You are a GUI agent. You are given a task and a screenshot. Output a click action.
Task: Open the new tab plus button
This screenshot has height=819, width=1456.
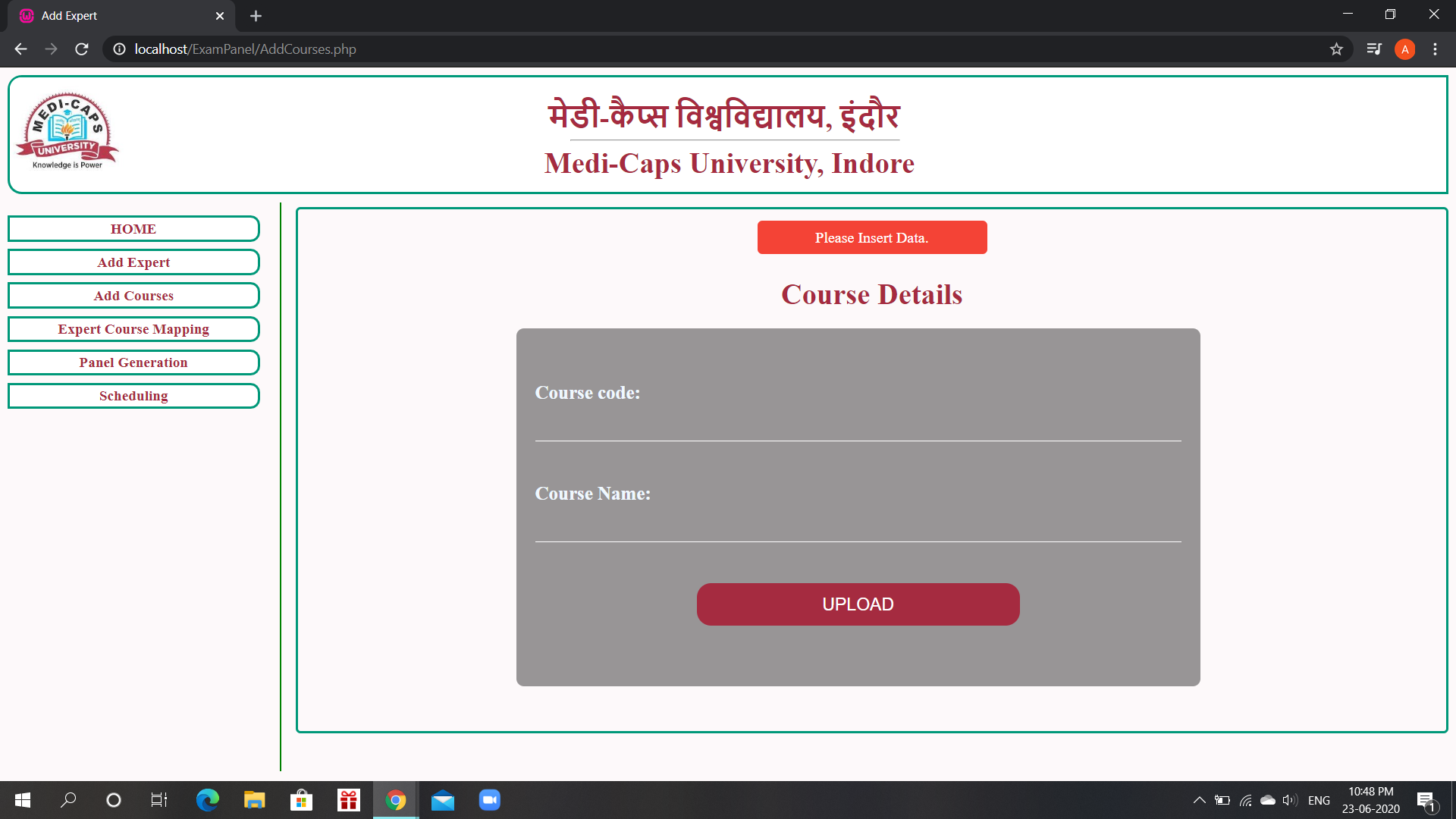pyautogui.click(x=256, y=16)
